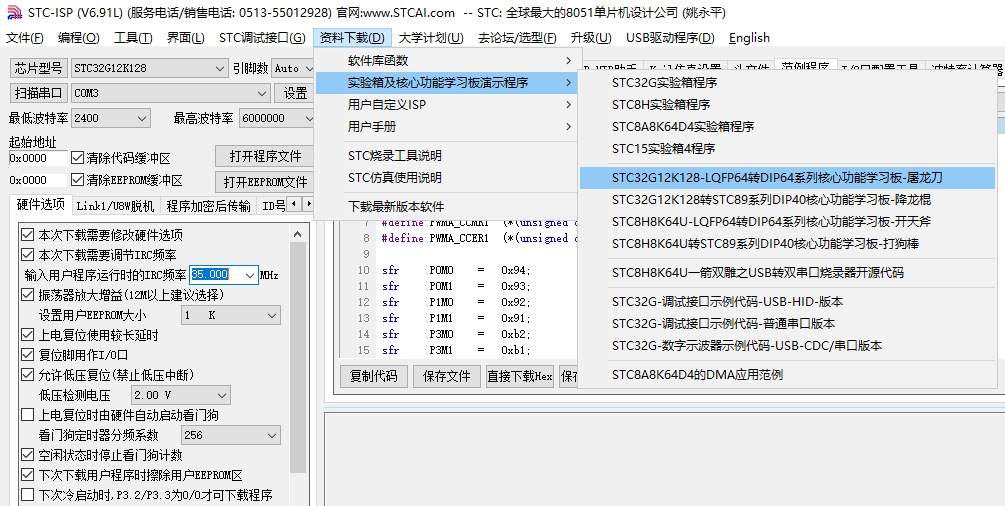Enable 下次冷启动时 P3.2/P3.3 checkbox
The width and height of the screenshot is (1005, 506).
tap(28, 495)
